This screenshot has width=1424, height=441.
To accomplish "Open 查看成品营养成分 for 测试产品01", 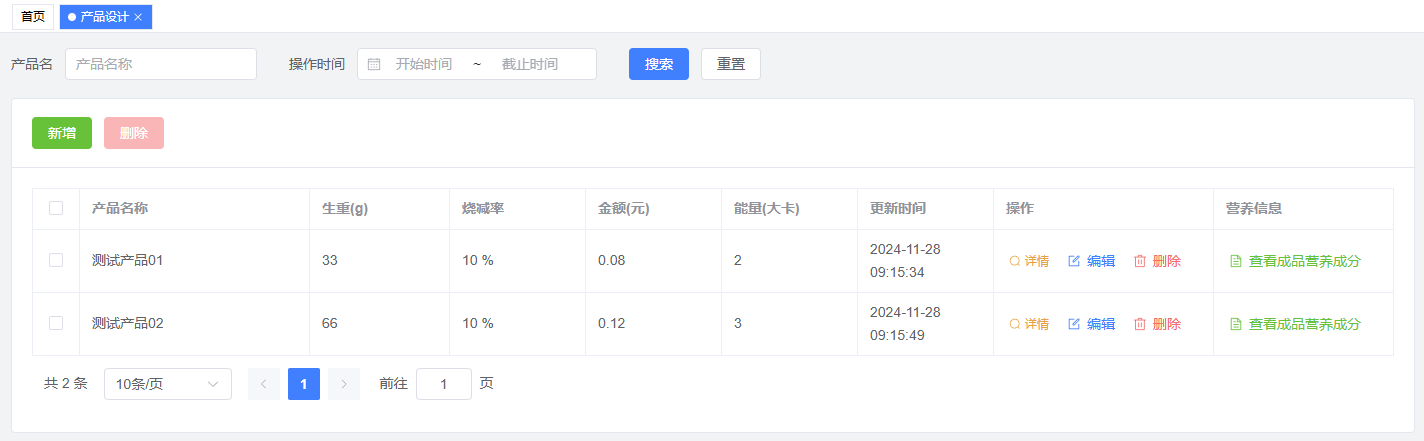I will pyautogui.click(x=1295, y=261).
